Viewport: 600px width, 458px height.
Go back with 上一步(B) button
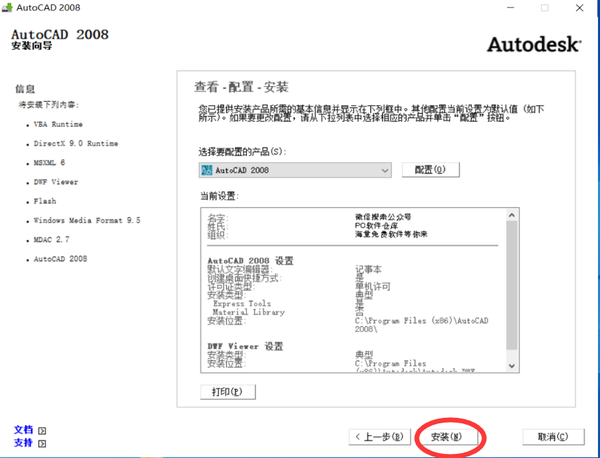380,437
